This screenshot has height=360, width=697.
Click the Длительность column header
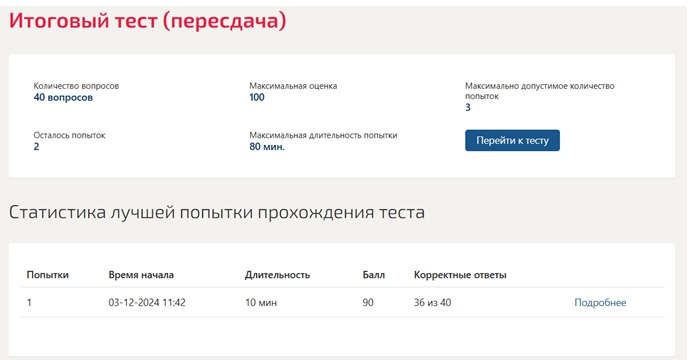click(x=277, y=275)
